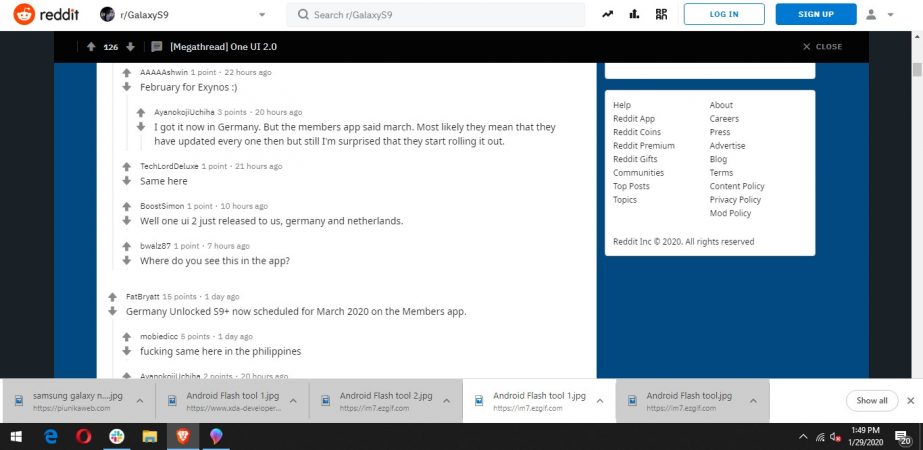
Task: Expand options for samsung galaxy n....jpg download
Action: (140, 401)
